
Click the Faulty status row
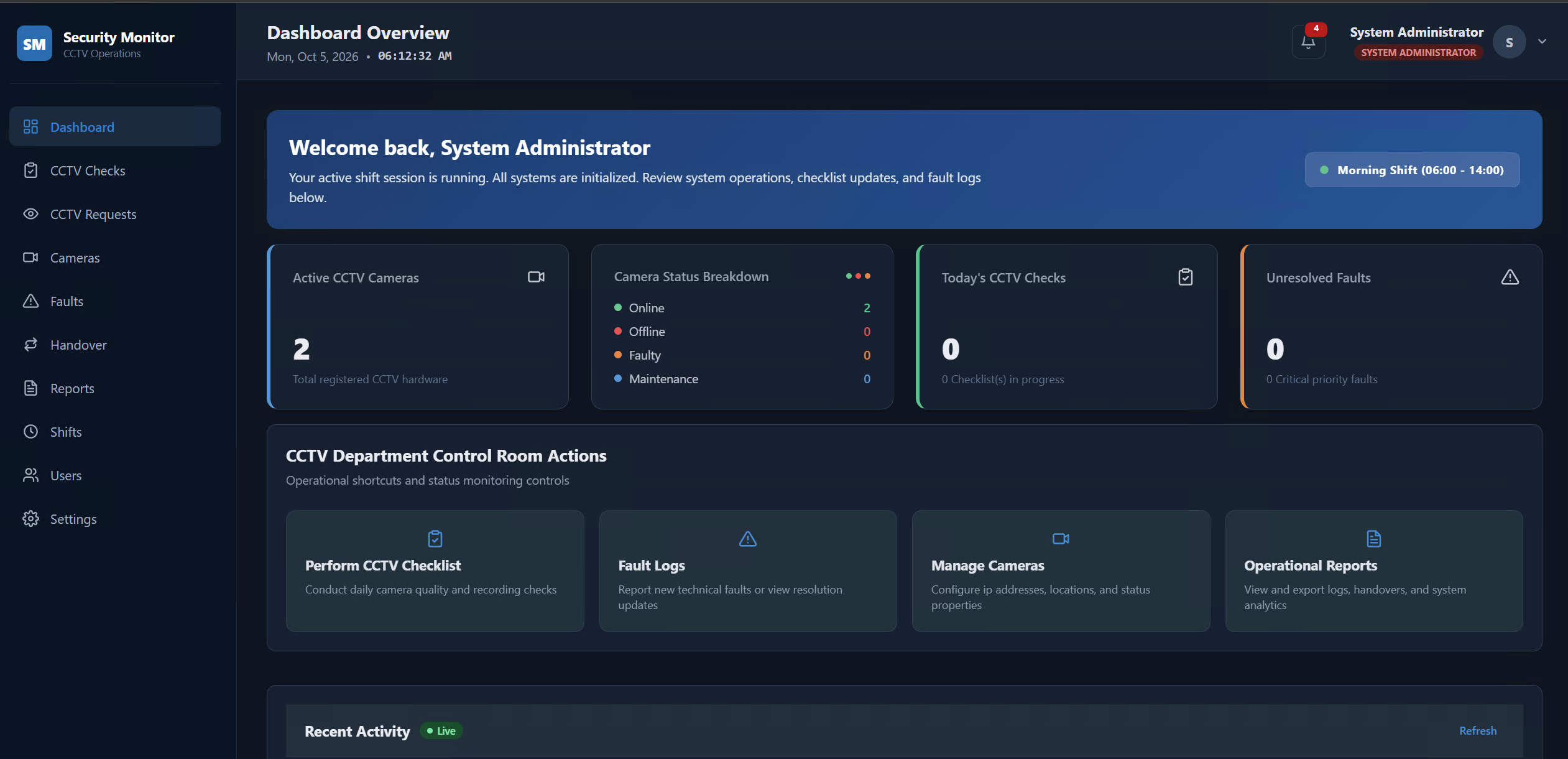click(x=742, y=355)
